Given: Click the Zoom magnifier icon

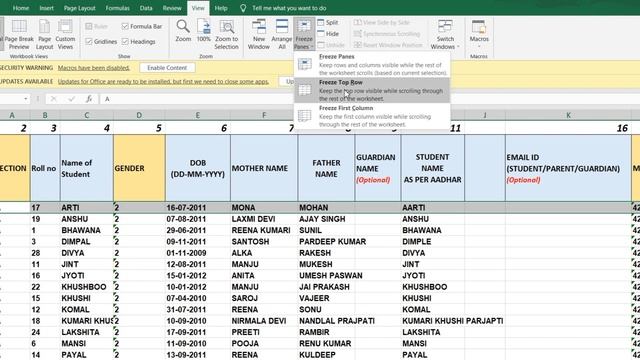Looking at the screenshot, I should tap(183, 27).
